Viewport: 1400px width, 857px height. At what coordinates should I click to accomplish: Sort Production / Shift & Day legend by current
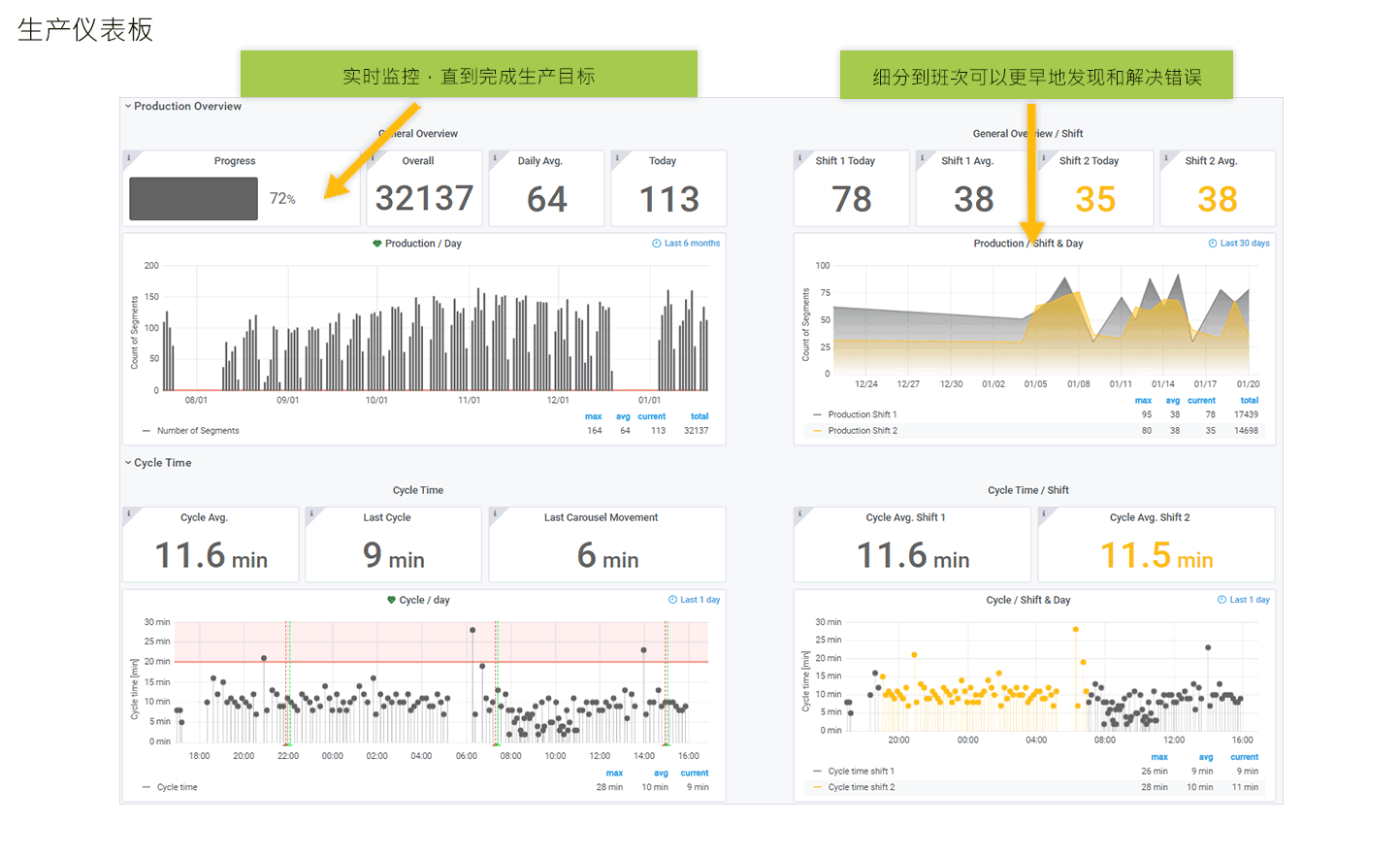tap(1201, 400)
